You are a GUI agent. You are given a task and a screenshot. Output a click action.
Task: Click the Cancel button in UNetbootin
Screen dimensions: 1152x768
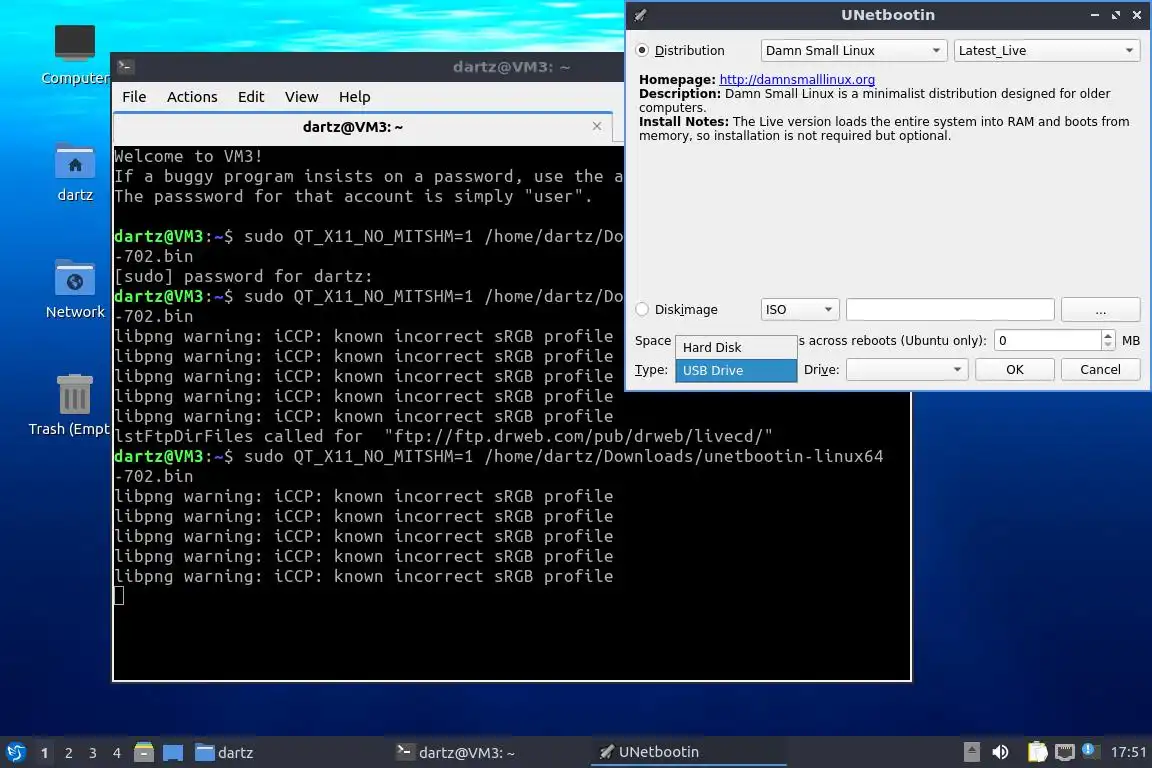tap(1100, 370)
